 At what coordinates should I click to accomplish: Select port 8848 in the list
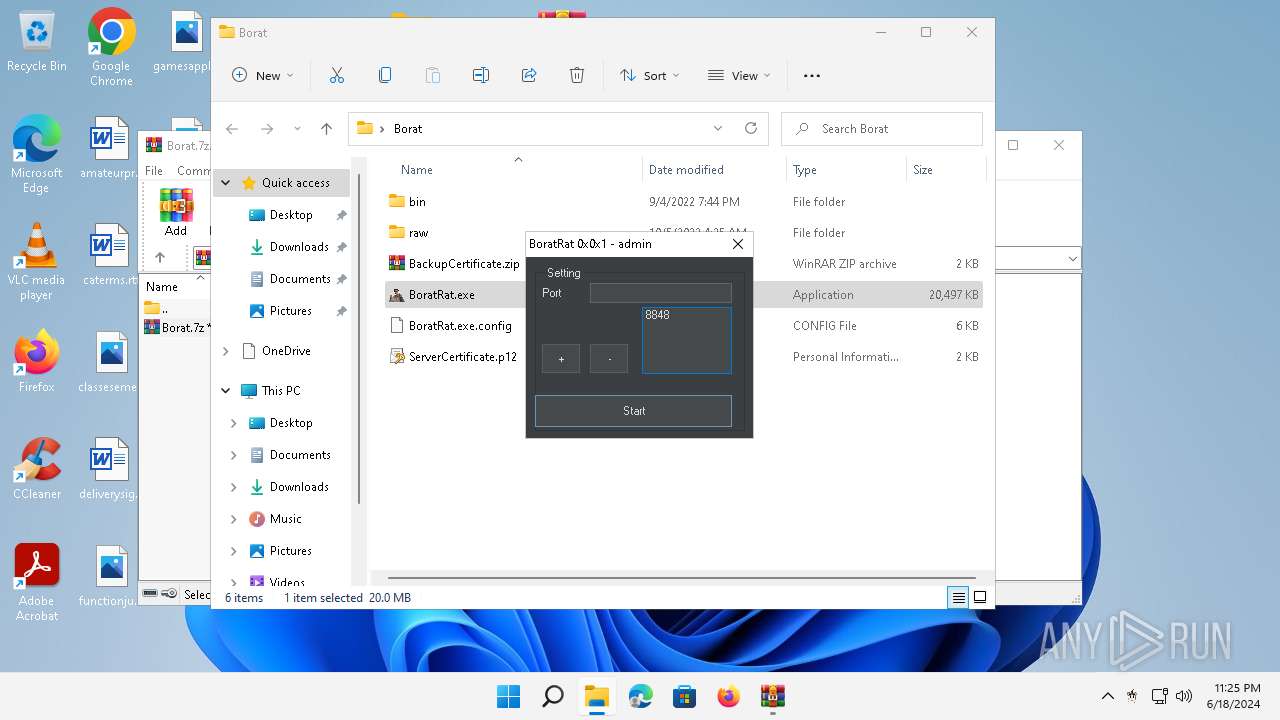658,315
